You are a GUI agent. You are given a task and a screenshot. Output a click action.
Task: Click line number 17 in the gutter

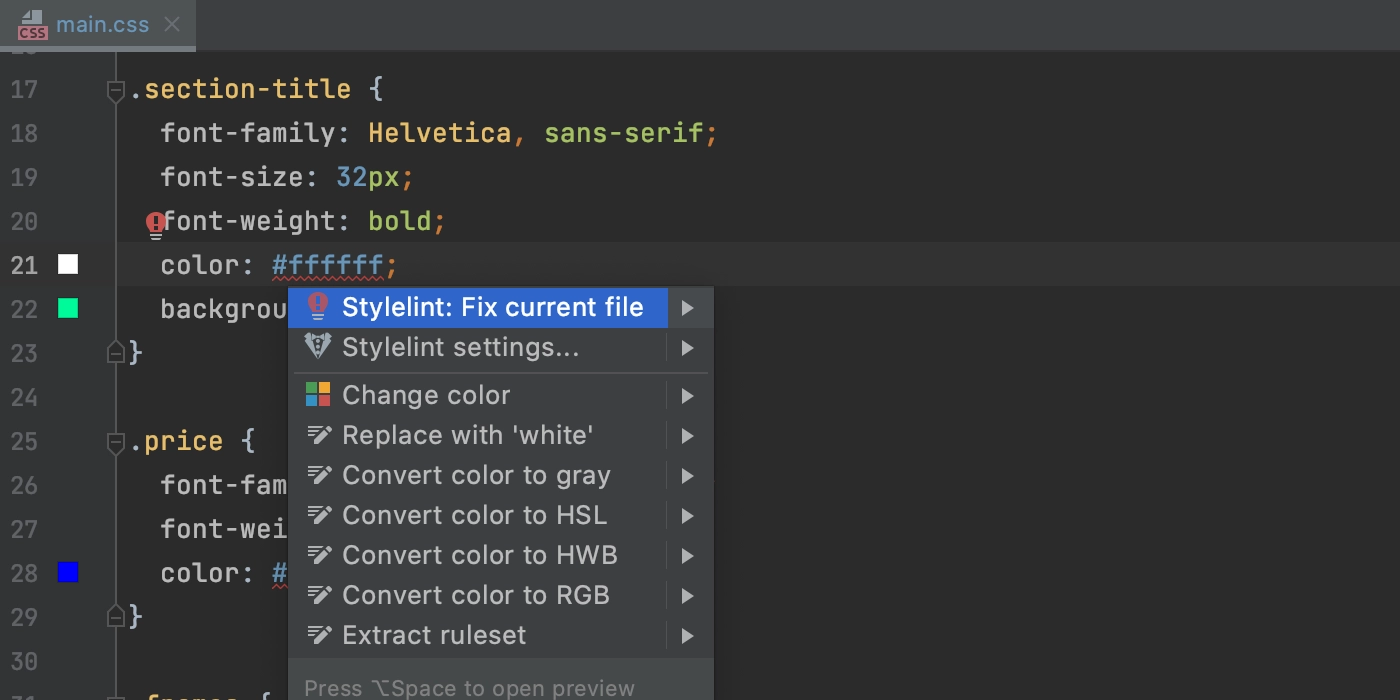pyautogui.click(x=24, y=89)
